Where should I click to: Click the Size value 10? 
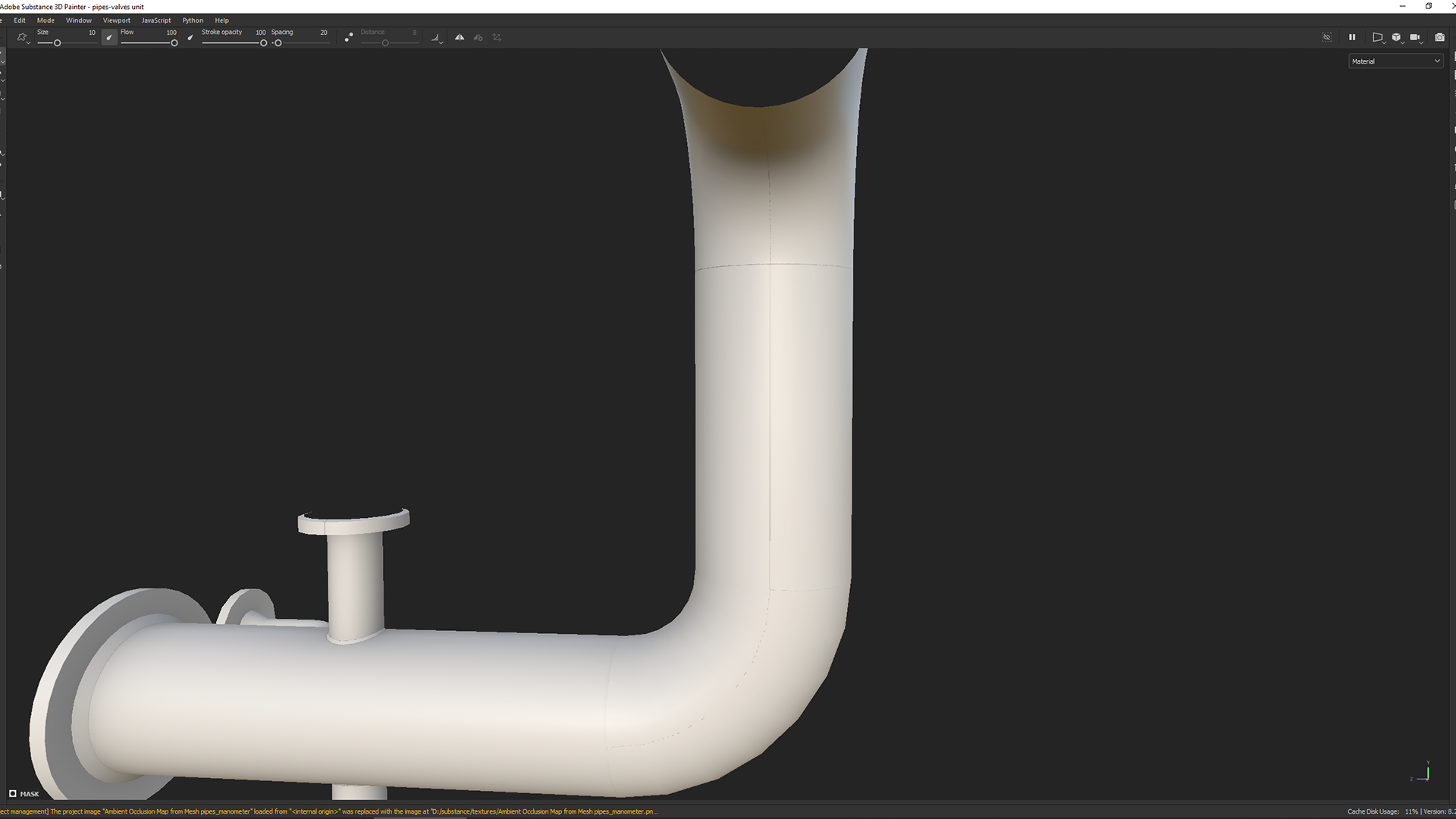coord(92,33)
